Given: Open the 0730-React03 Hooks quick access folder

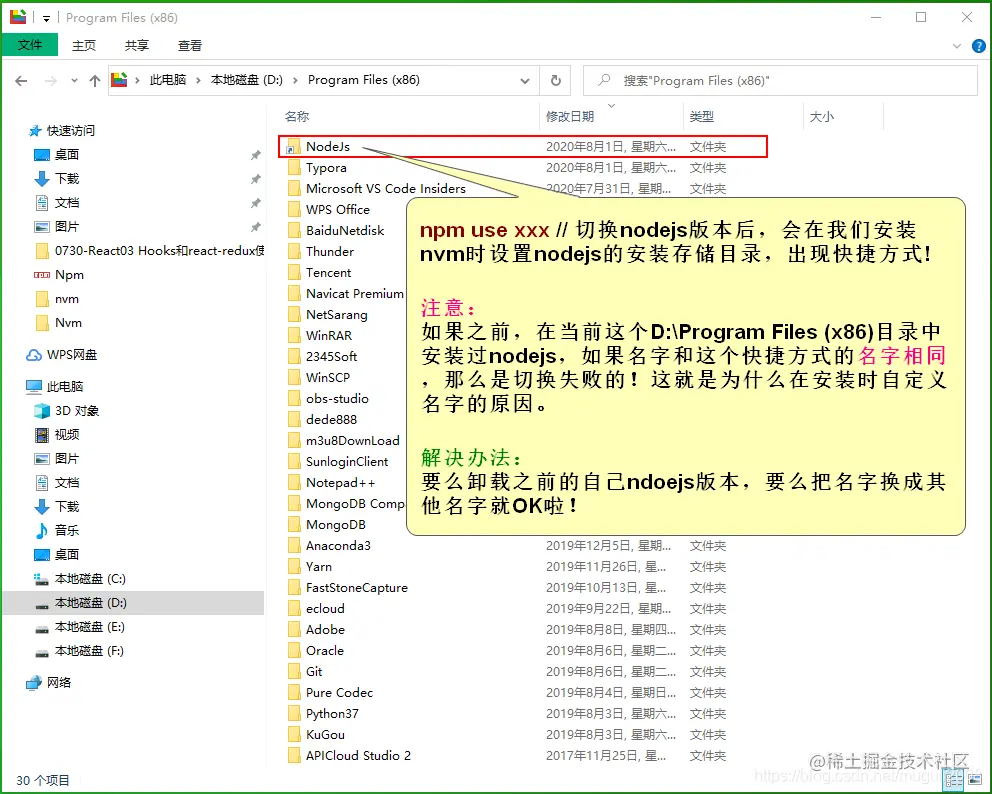Looking at the screenshot, I should tap(149, 251).
